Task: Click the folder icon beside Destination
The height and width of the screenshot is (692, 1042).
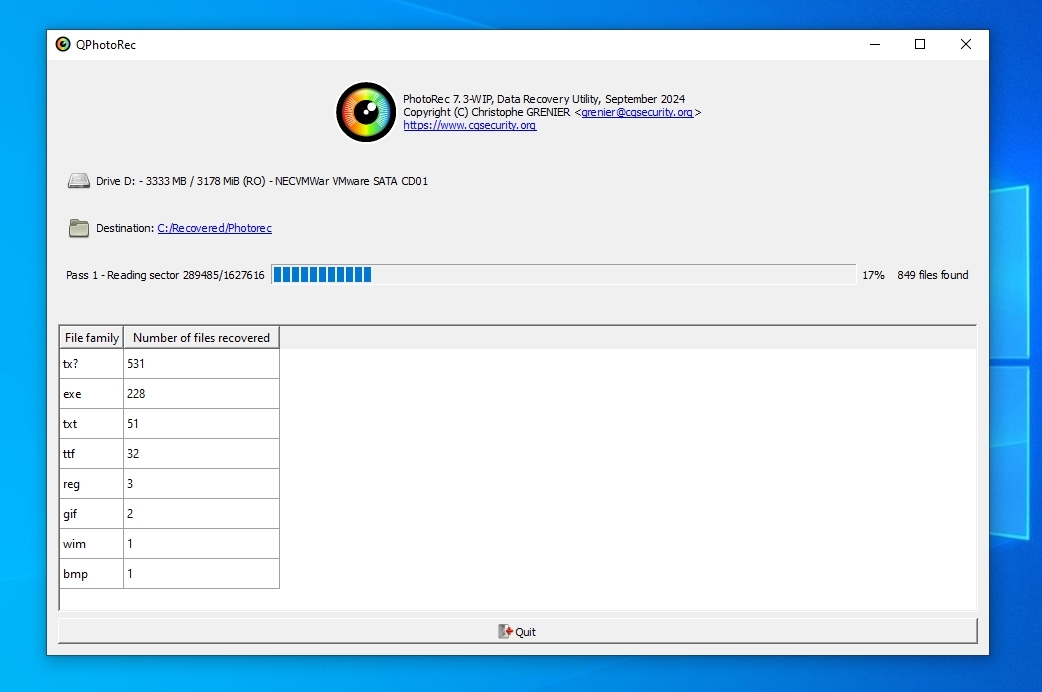Action: (x=79, y=228)
